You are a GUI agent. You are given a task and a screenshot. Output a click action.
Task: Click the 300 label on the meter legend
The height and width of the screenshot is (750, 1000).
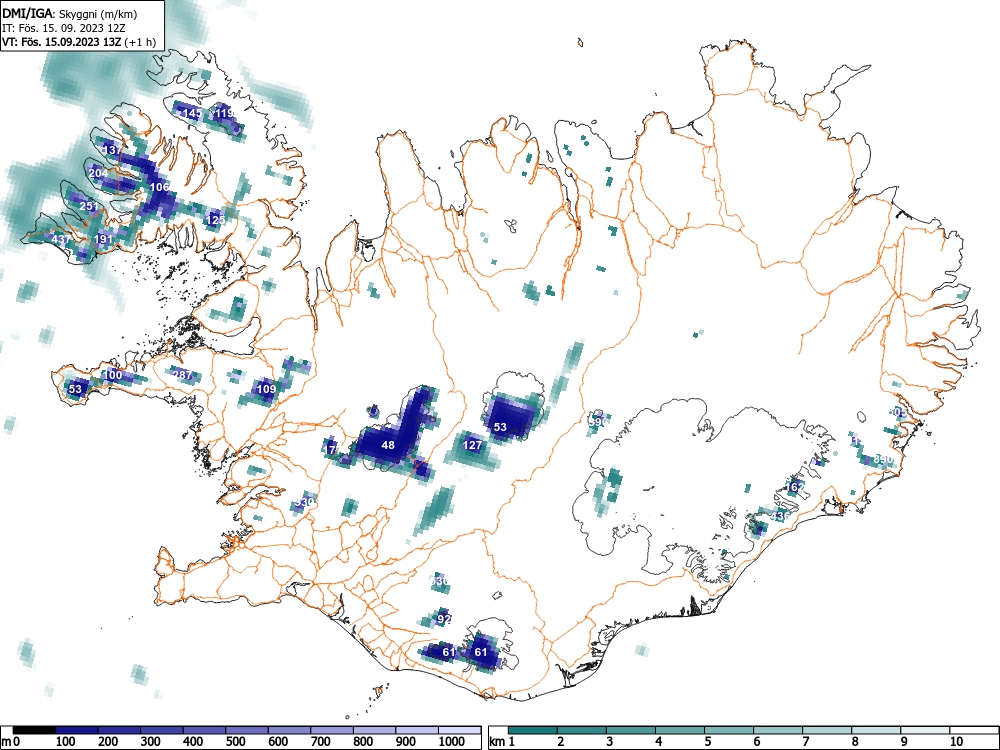(151, 741)
